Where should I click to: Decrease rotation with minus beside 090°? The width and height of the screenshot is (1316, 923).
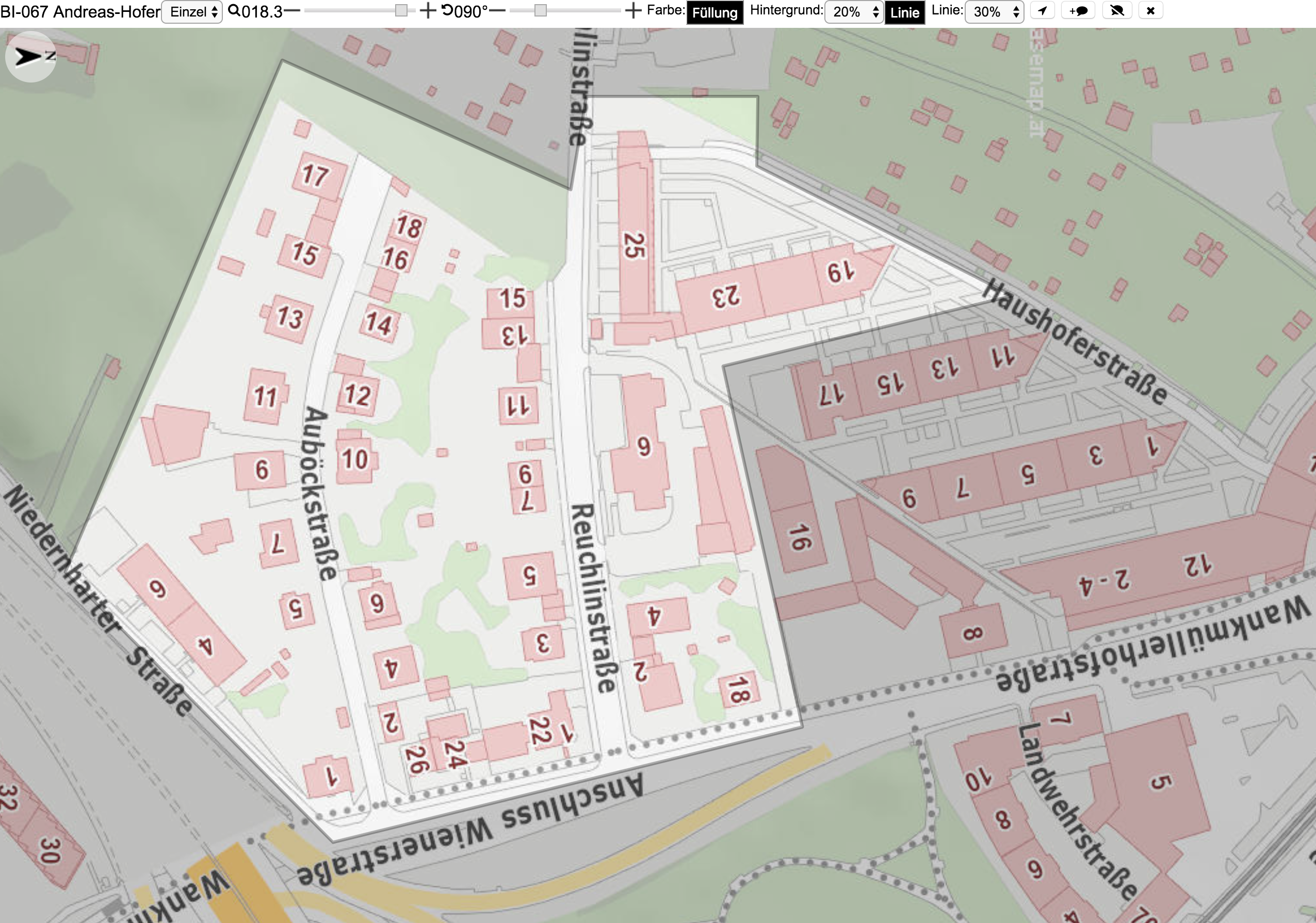497,10
